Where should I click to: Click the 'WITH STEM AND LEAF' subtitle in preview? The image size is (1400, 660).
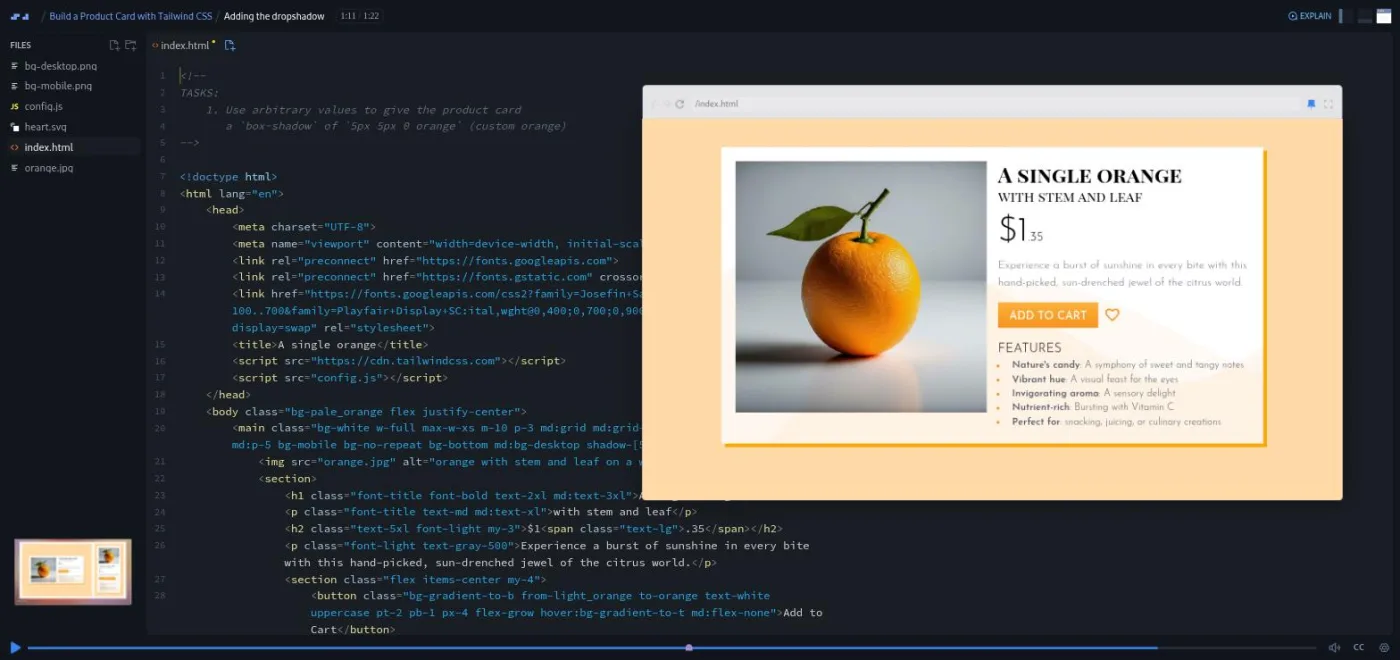pos(1070,198)
